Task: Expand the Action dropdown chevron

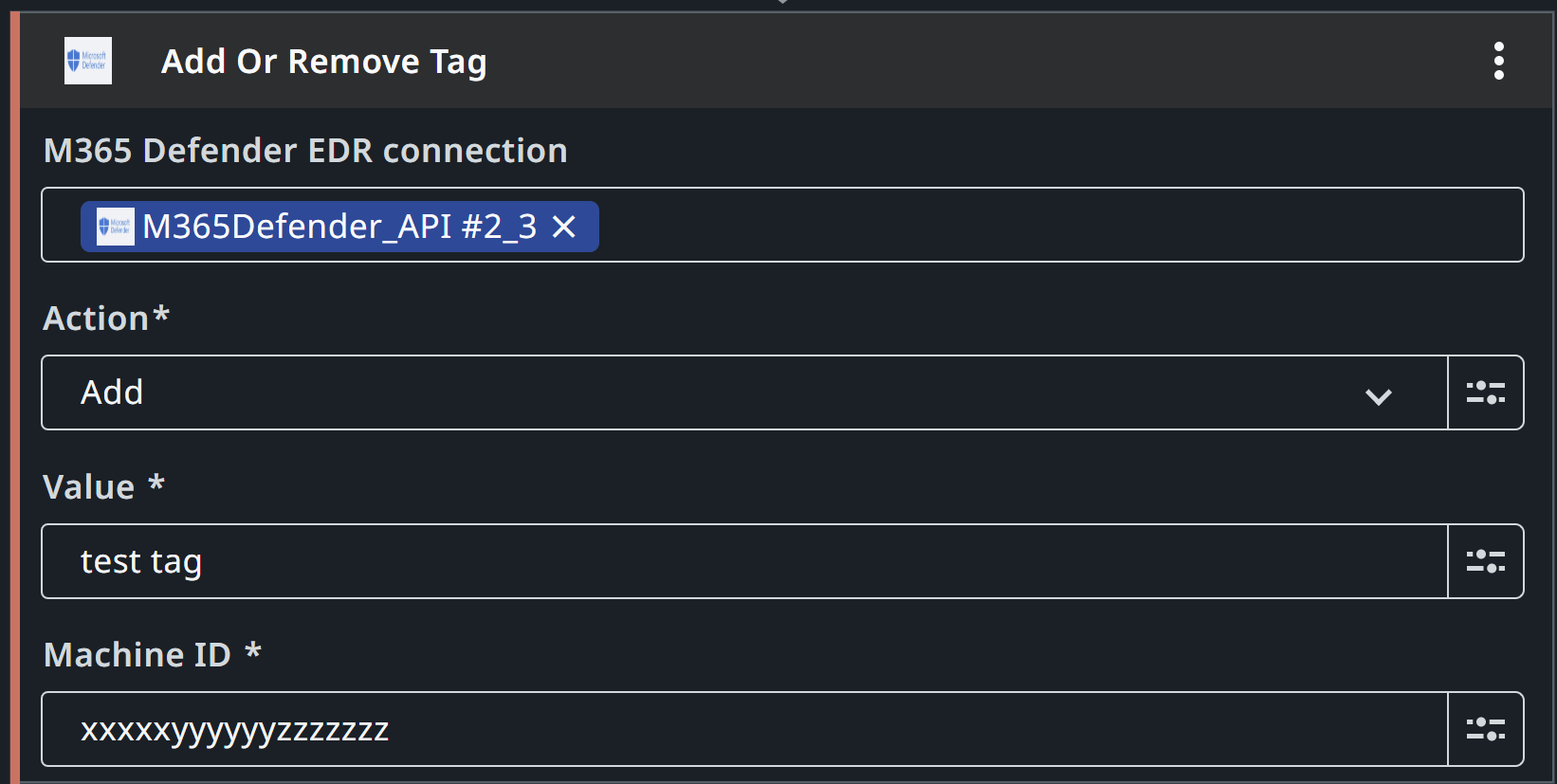Action: pyautogui.click(x=1379, y=396)
